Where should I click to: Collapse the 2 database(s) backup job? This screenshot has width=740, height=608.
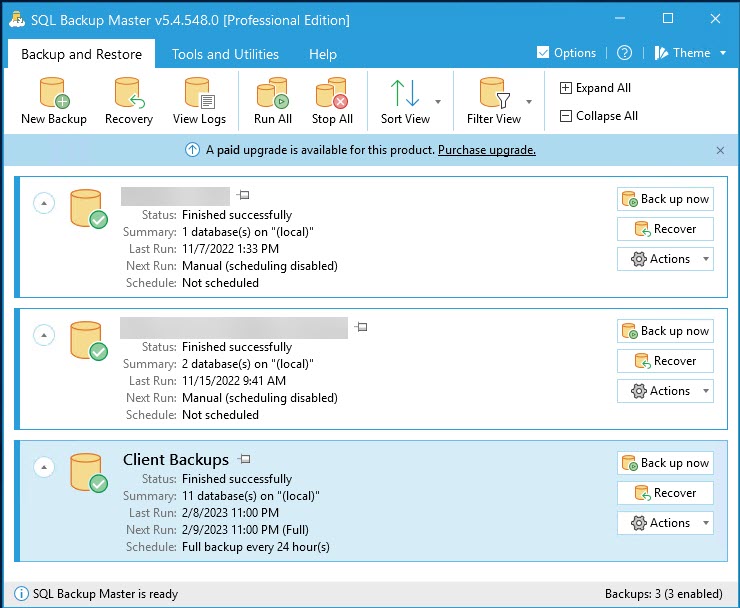coord(44,335)
